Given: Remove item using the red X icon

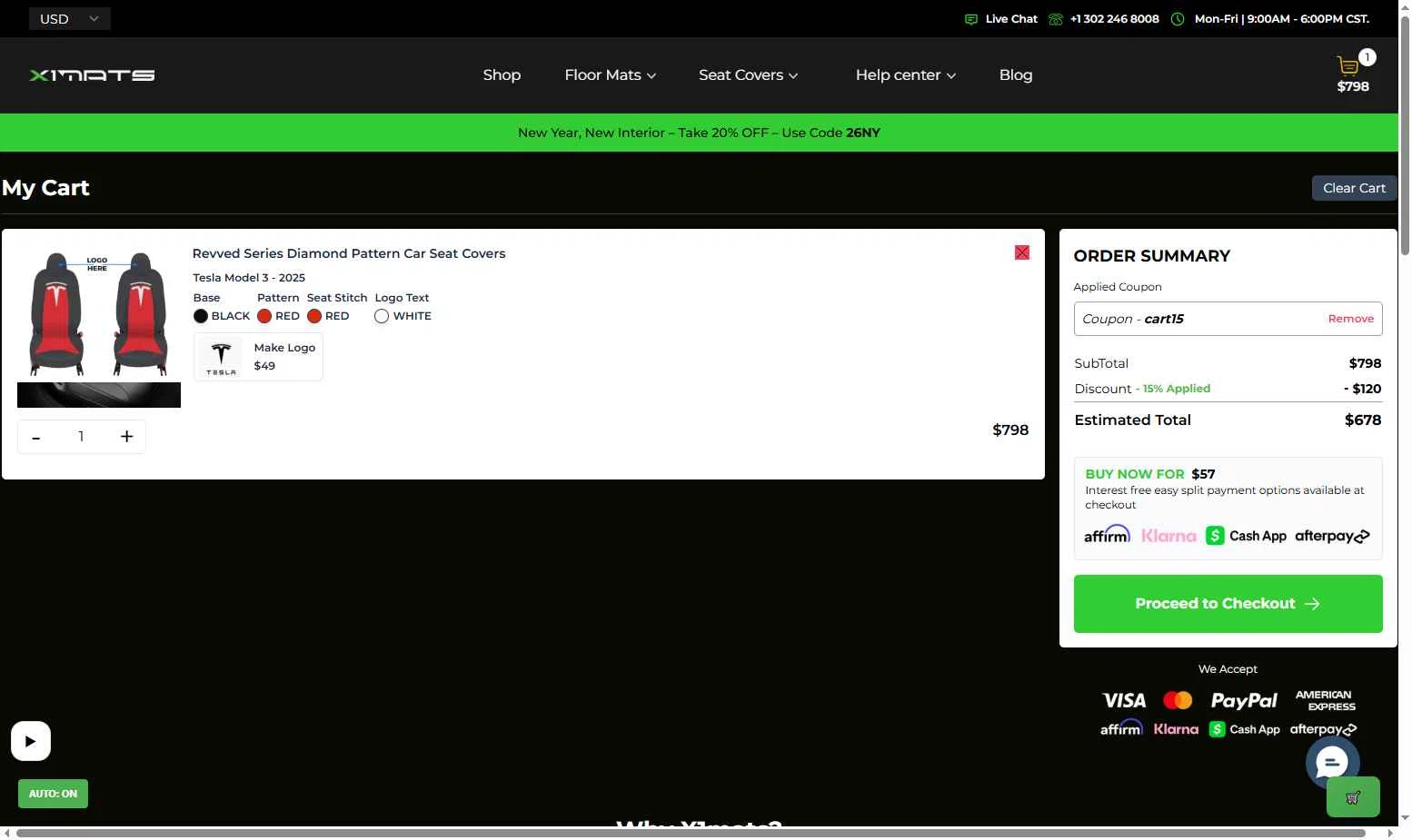Looking at the screenshot, I should 1022,252.
